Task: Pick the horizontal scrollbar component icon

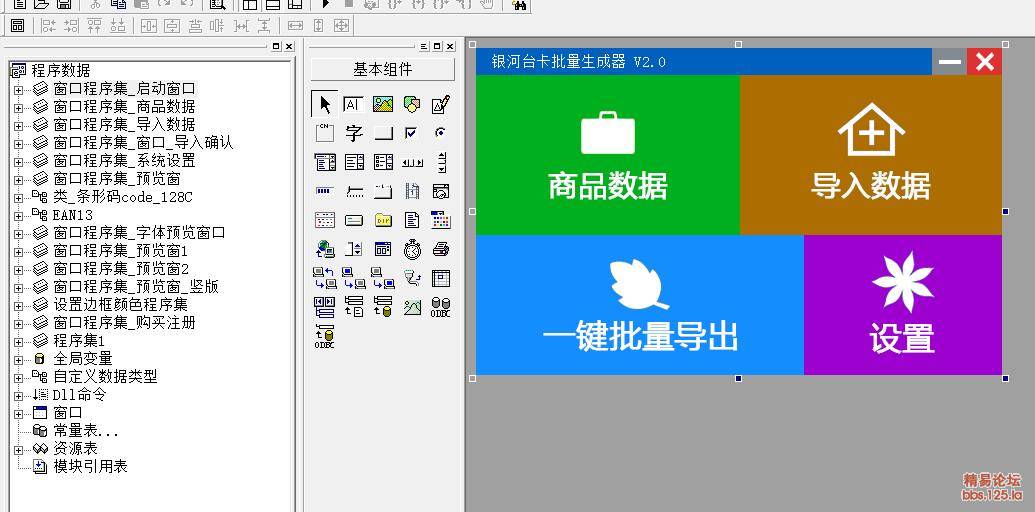Action: (x=412, y=162)
